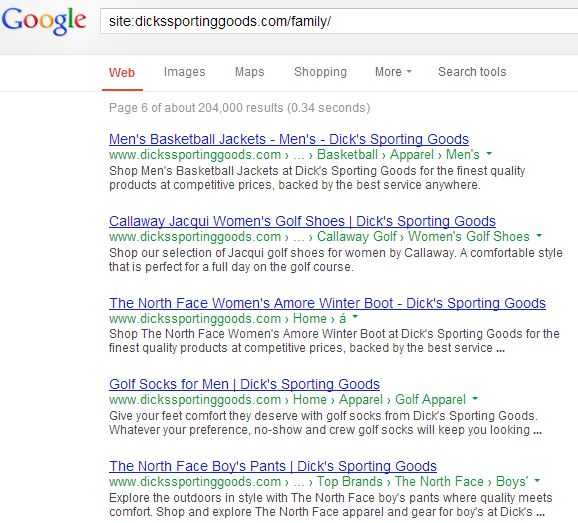This screenshot has width=578, height=523.
Task: Click the search query input field
Action: (339, 21)
